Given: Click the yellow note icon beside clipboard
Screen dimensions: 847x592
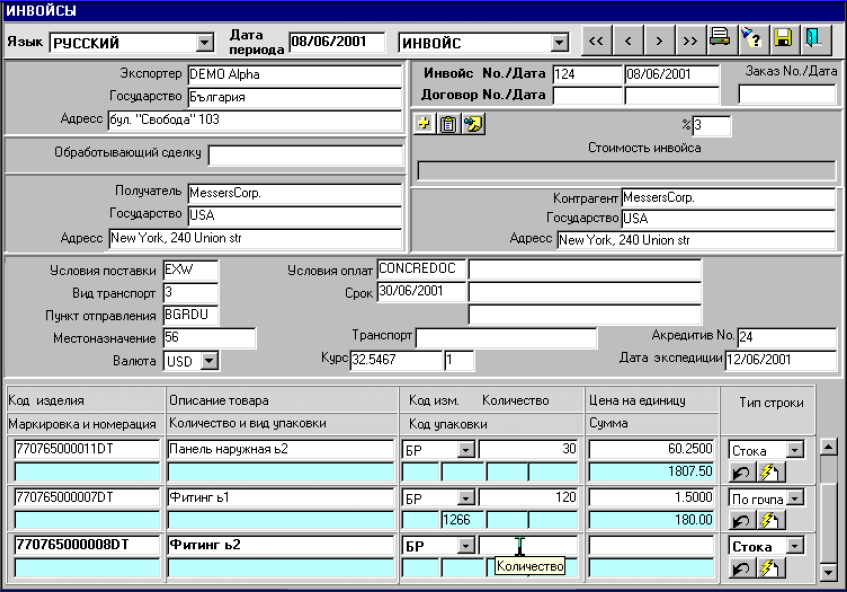Looking at the screenshot, I should 473,124.
